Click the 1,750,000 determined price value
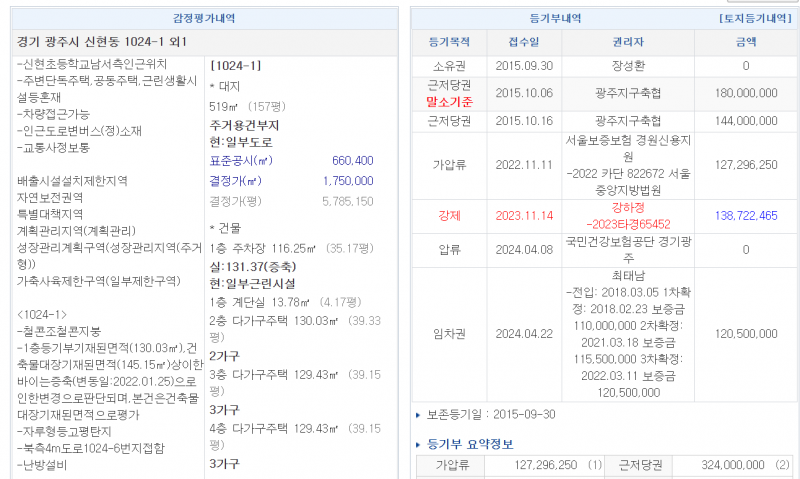The height and width of the screenshot is (479, 800). pos(349,180)
